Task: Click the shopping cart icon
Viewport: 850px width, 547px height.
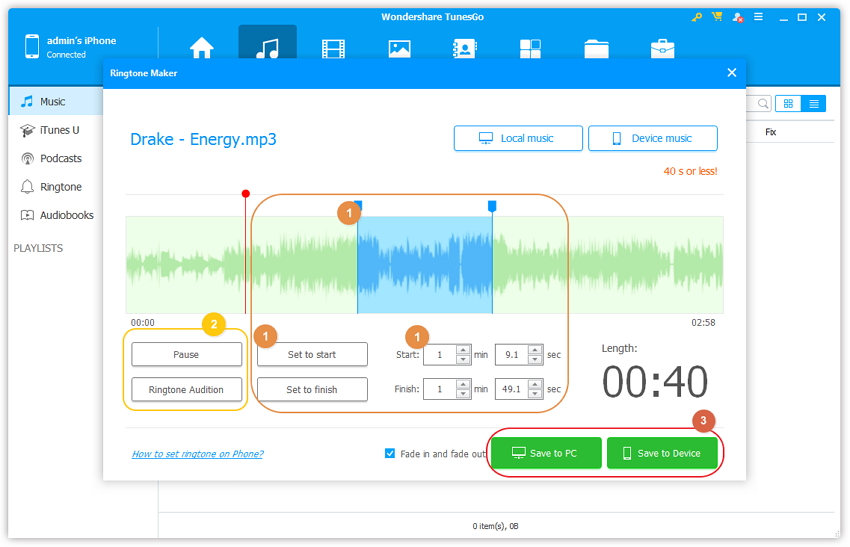Action: point(716,18)
